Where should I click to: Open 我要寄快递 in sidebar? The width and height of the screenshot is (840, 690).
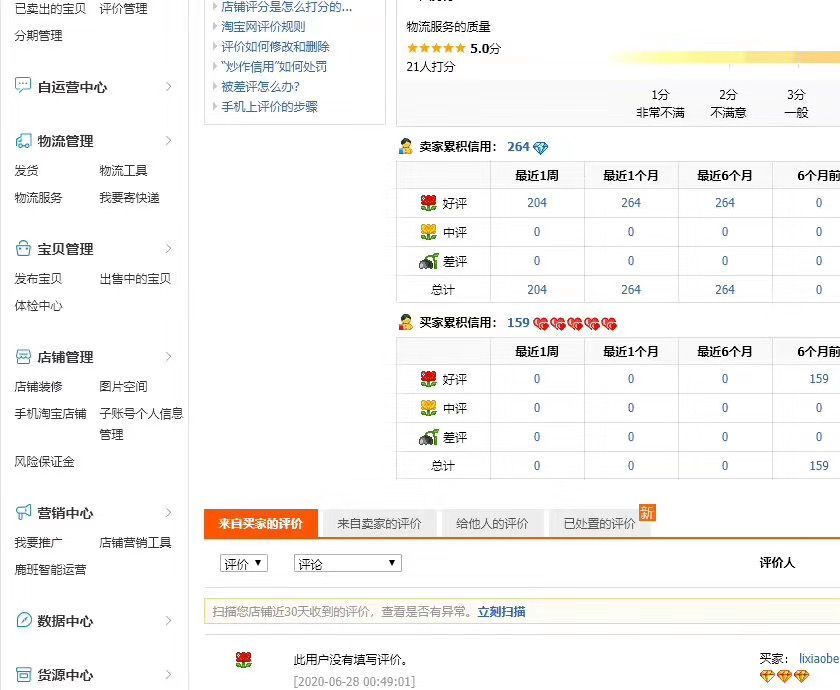pos(130,198)
